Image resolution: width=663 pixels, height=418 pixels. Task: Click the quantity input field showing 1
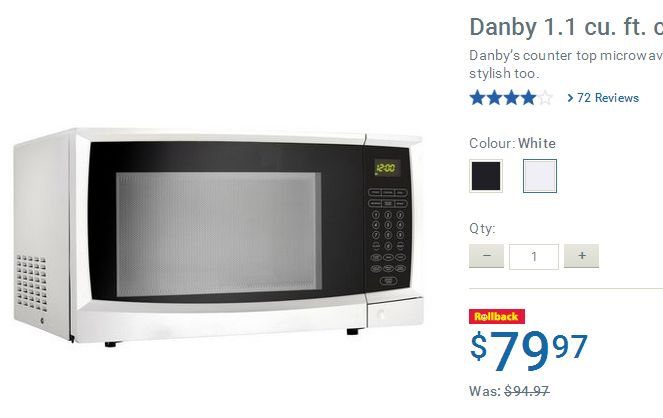coord(534,257)
